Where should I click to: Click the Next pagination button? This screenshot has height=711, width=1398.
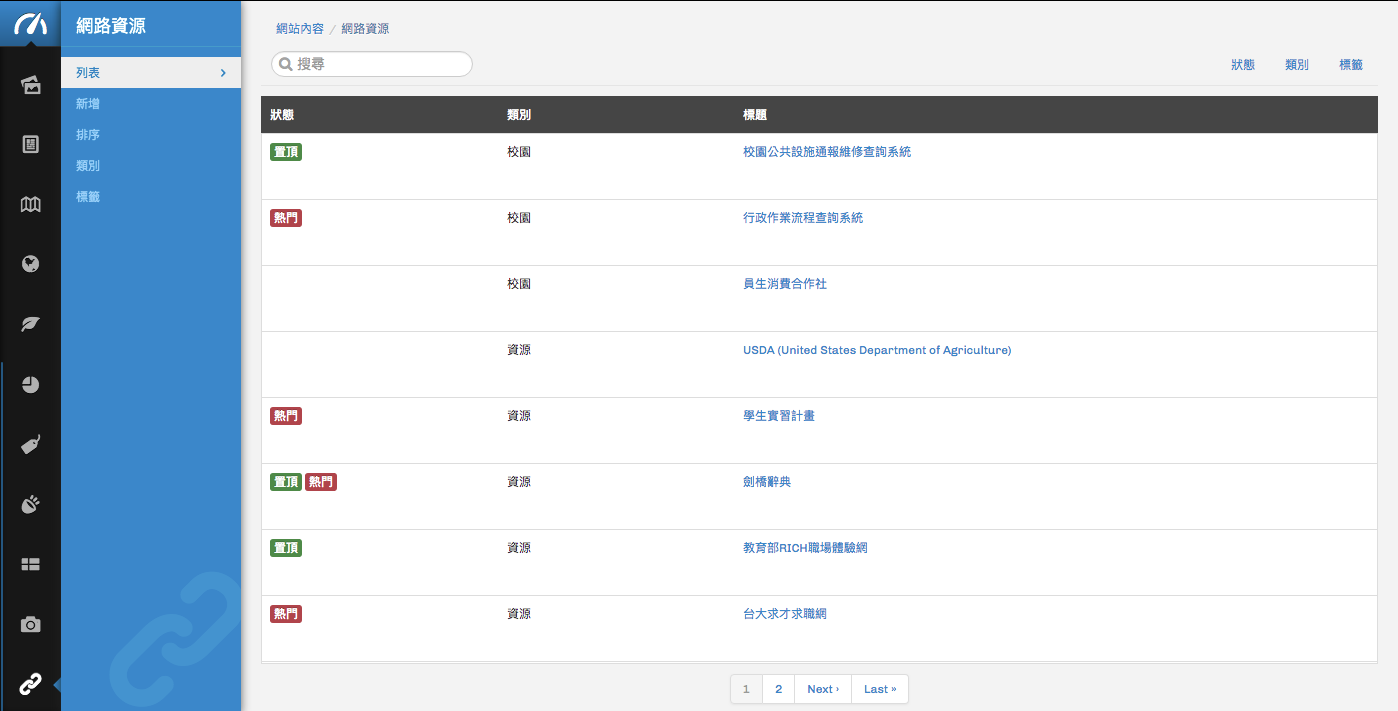coord(822,689)
